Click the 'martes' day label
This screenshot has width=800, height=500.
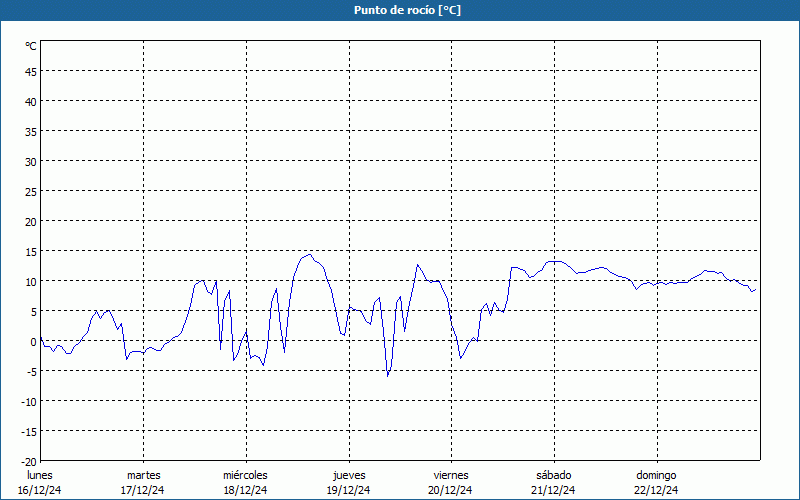click(x=143, y=475)
